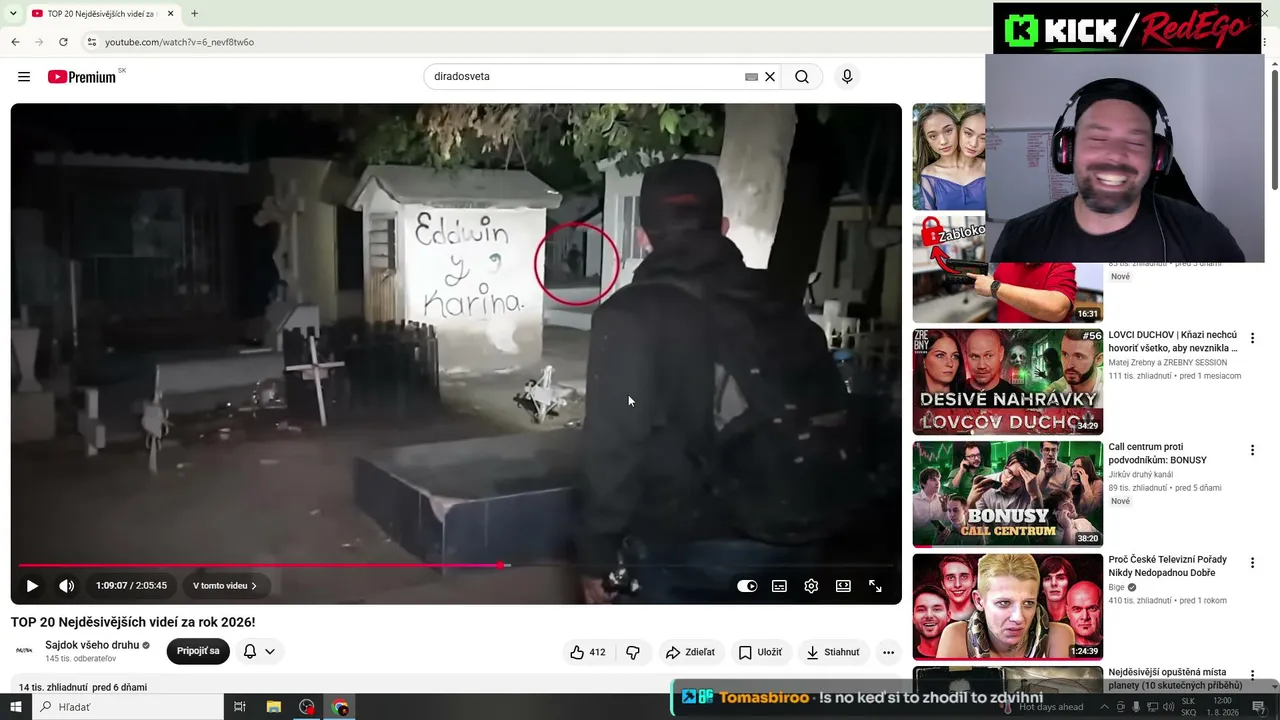View site information next to the URL
This screenshot has height=720, width=1280.
tap(91, 42)
